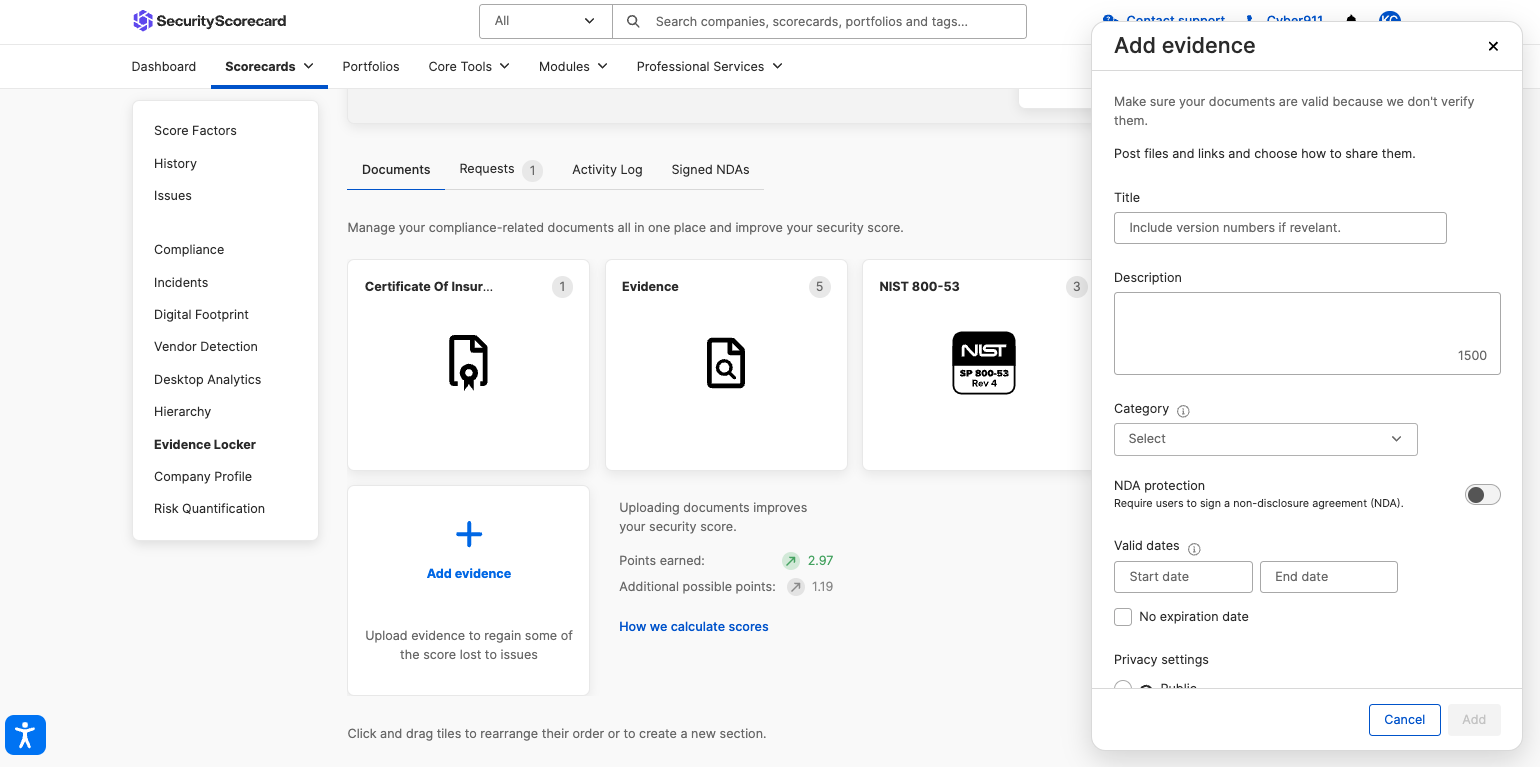Expand the All search filter dropdown
1540x767 pixels.
[545, 21]
